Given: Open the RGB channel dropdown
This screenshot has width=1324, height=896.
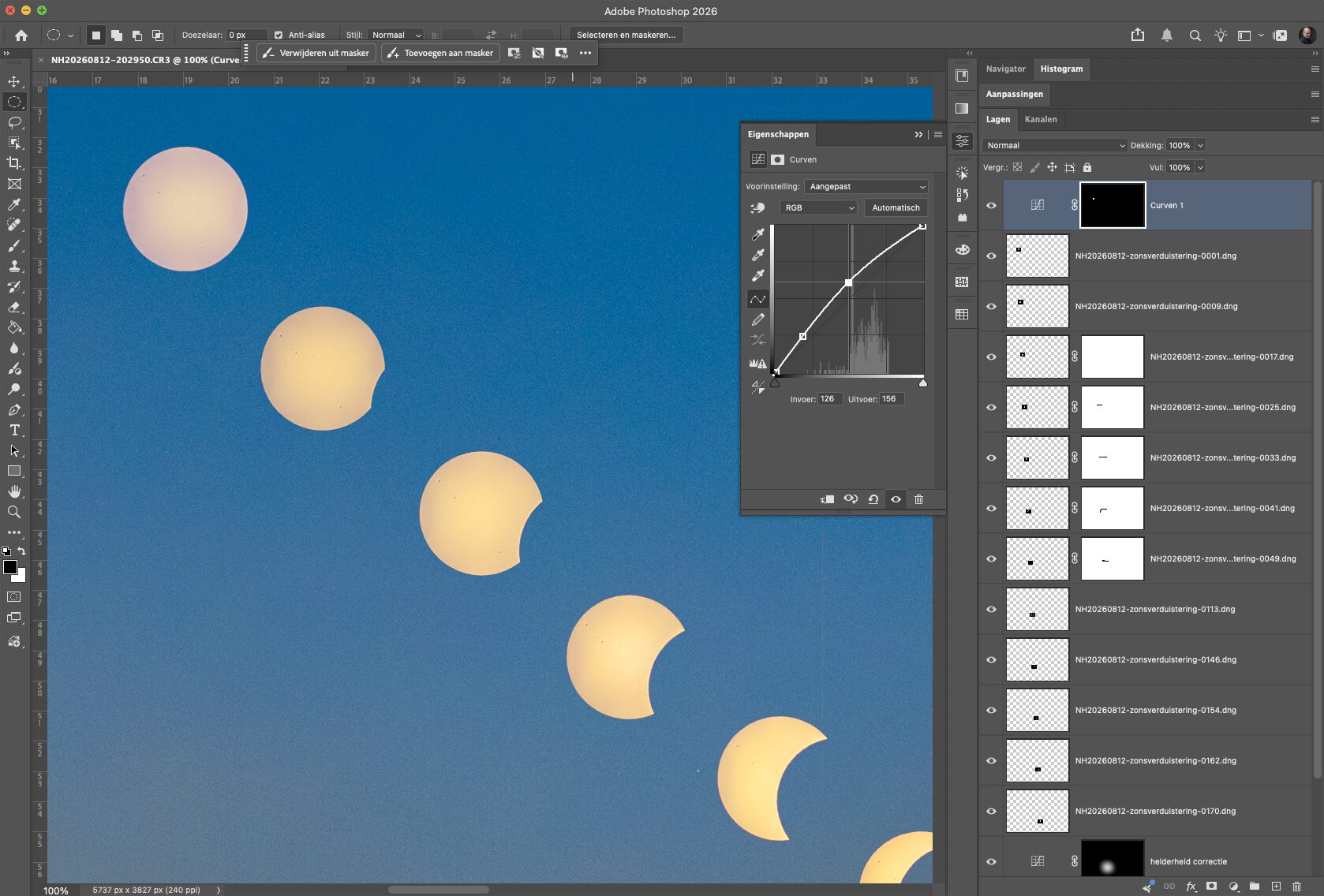Looking at the screenshot, I should (818, 207).
